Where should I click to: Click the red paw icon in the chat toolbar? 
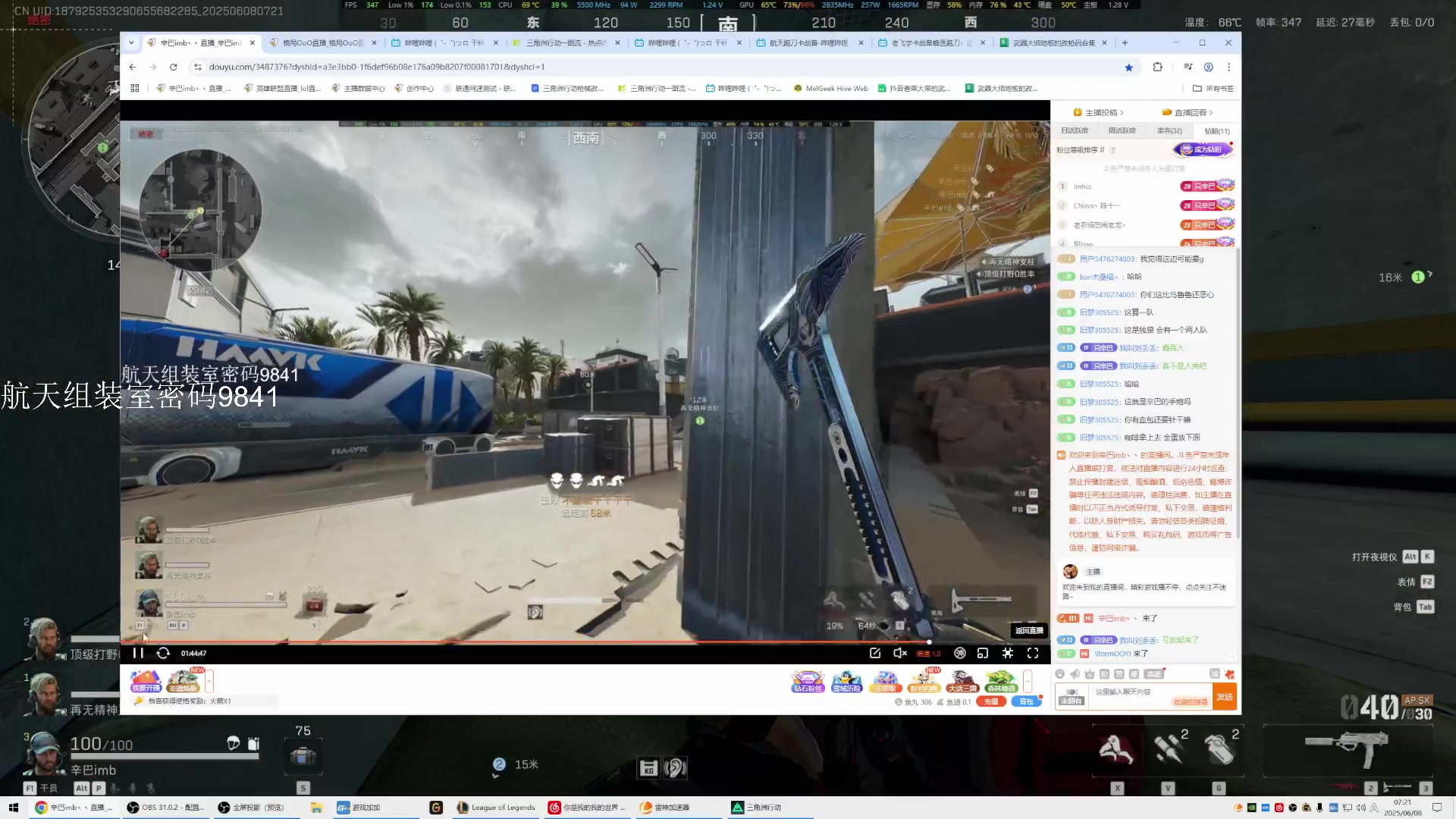(1230, 674)
